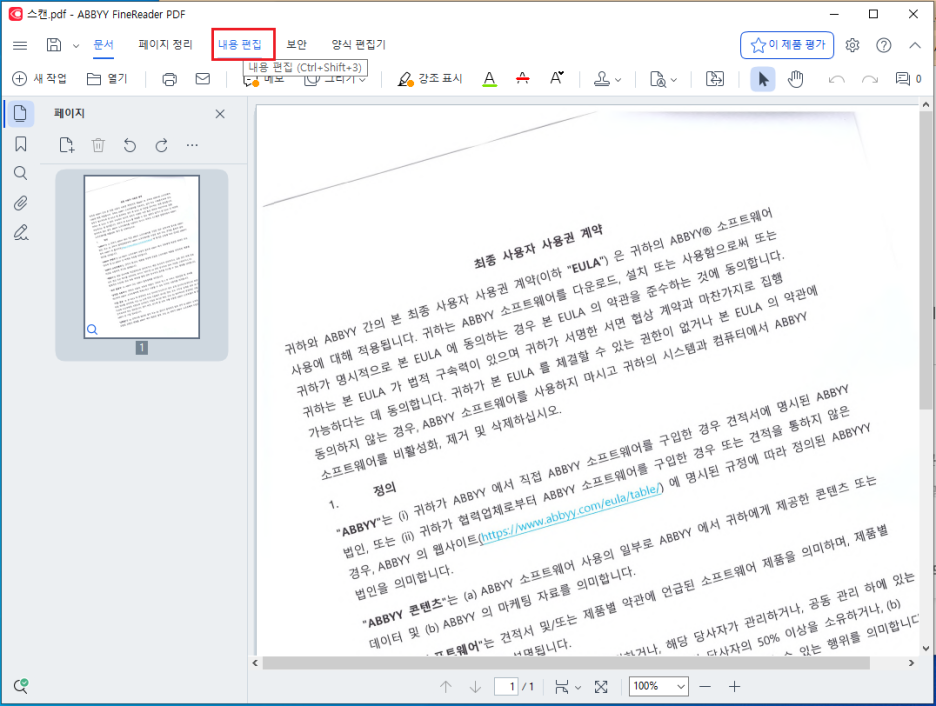Open the attachments paperclip panel
Image resolution: width=936 pixels, height=706 pixels.
tap(20, 203)
